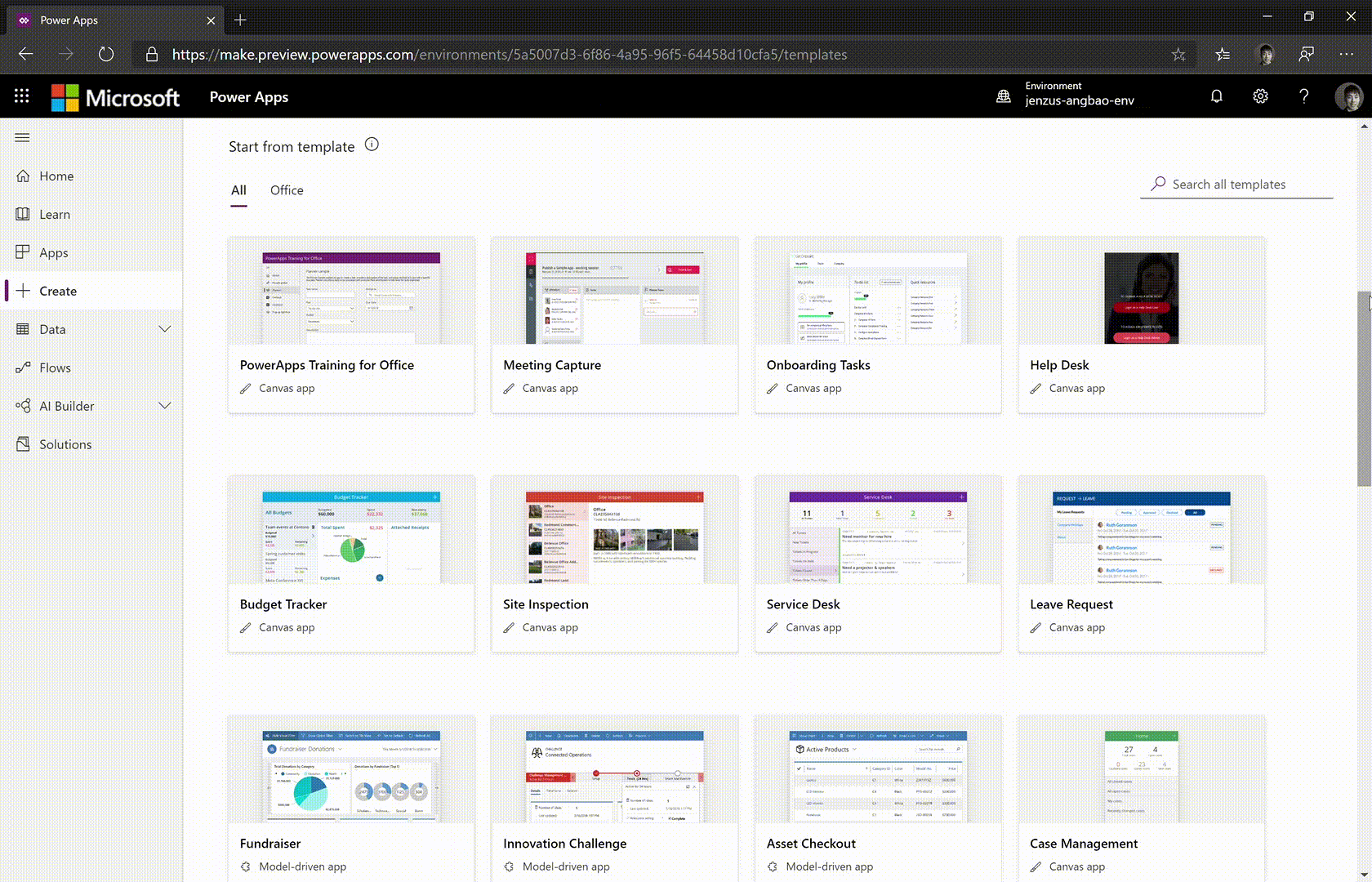Click the Power Apps header title
The image size is (1372, 882).
pos(249,97)
